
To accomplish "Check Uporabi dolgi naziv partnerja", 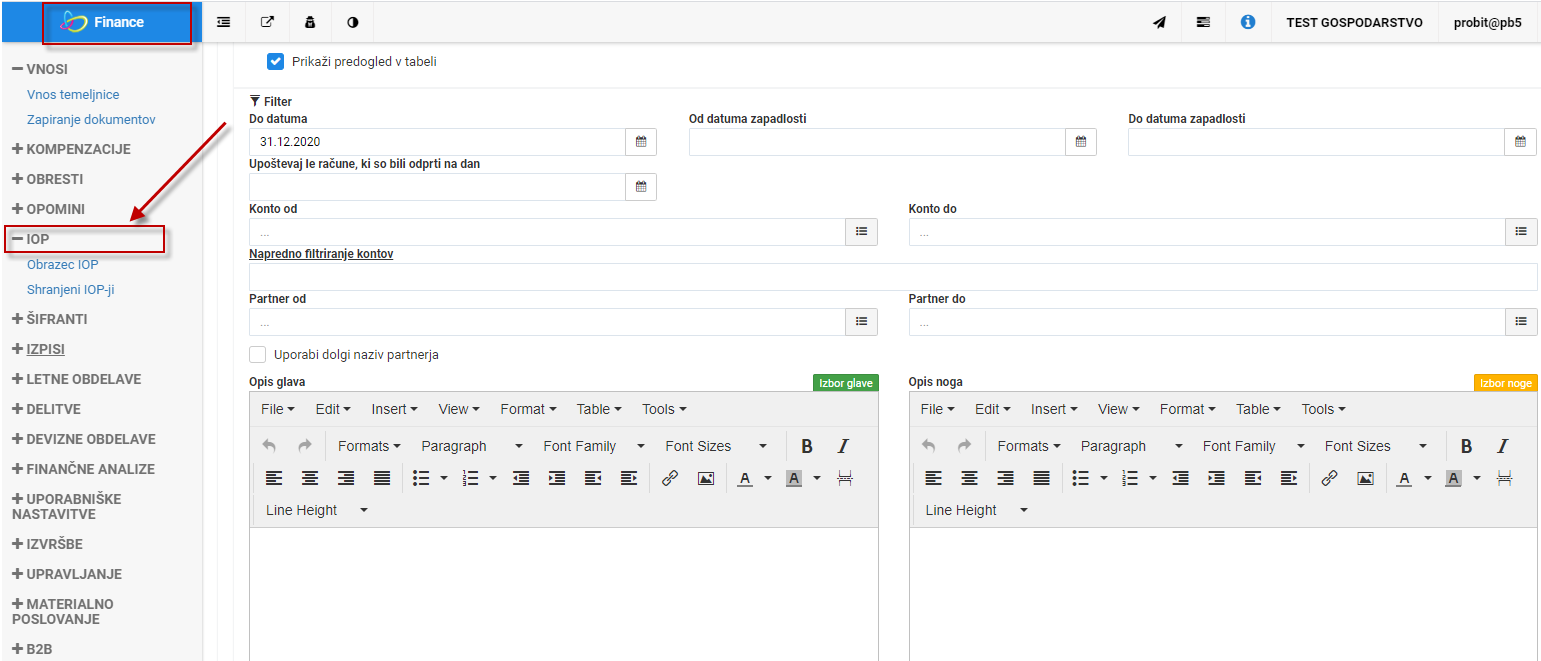I will [258, 354].
